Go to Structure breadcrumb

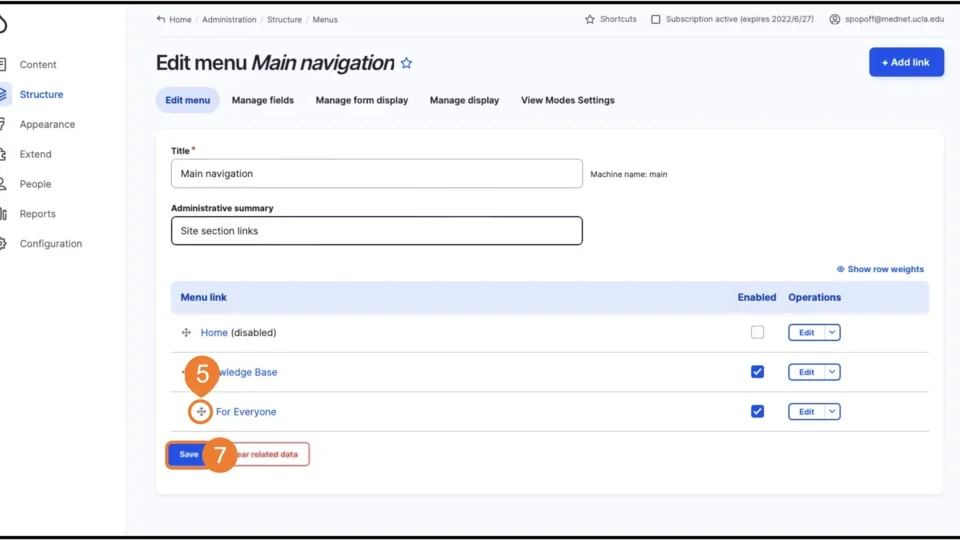[x=284, y=20]
